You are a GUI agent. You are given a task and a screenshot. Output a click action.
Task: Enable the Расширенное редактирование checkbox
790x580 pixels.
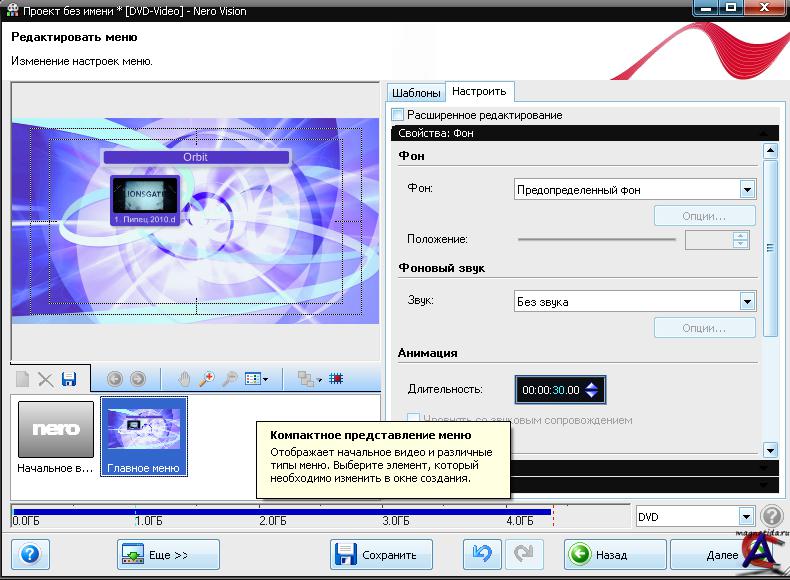coord(398,115)
